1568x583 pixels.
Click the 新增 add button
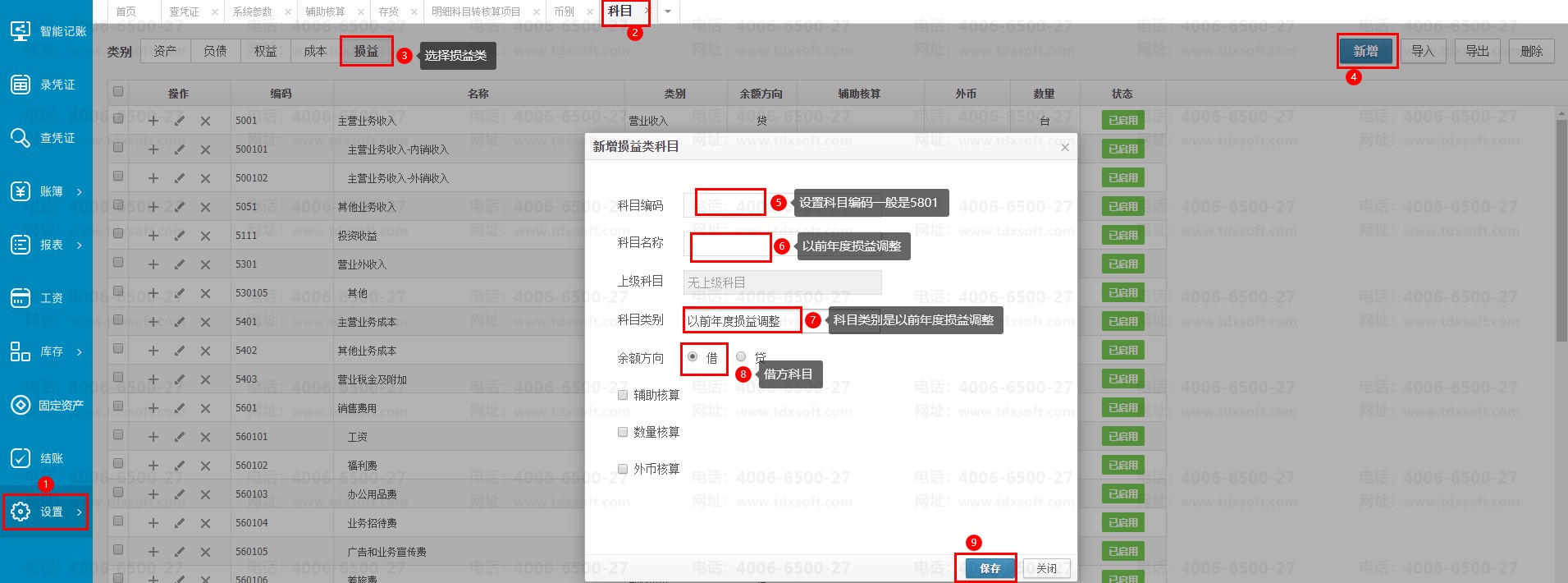coord(1365,51)
